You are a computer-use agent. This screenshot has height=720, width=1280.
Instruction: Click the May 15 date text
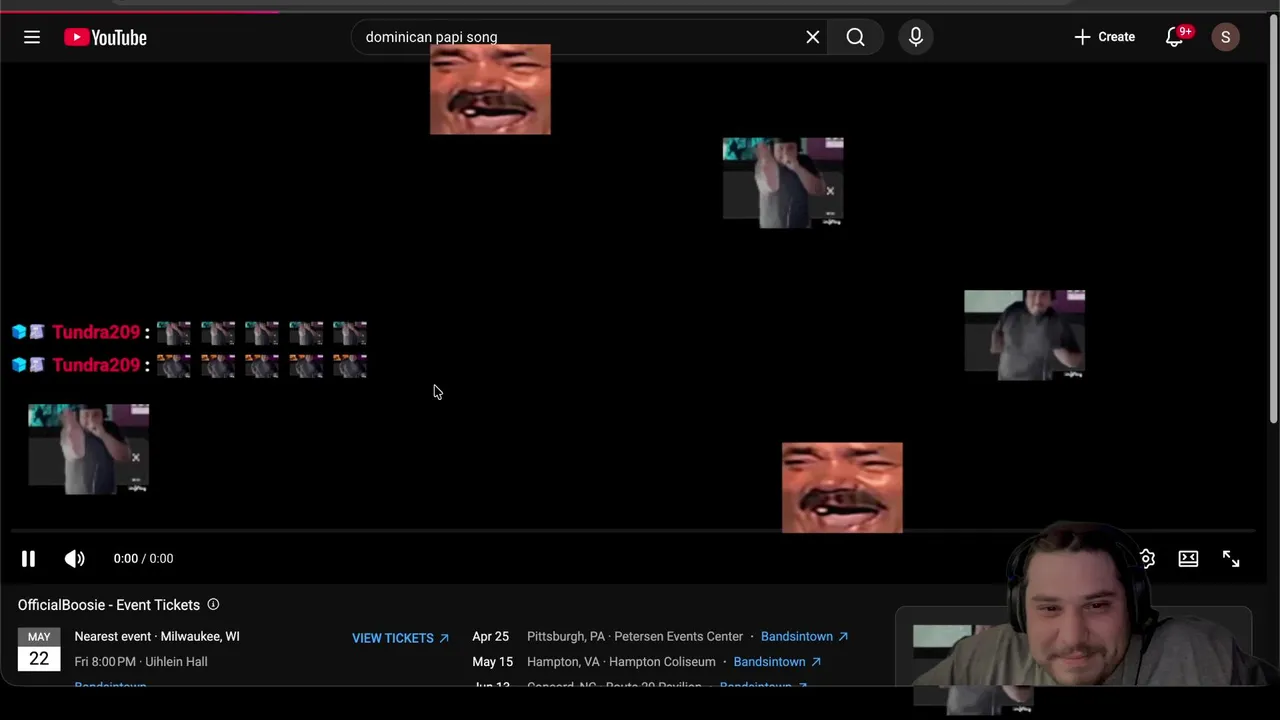(x=492, y=662)
